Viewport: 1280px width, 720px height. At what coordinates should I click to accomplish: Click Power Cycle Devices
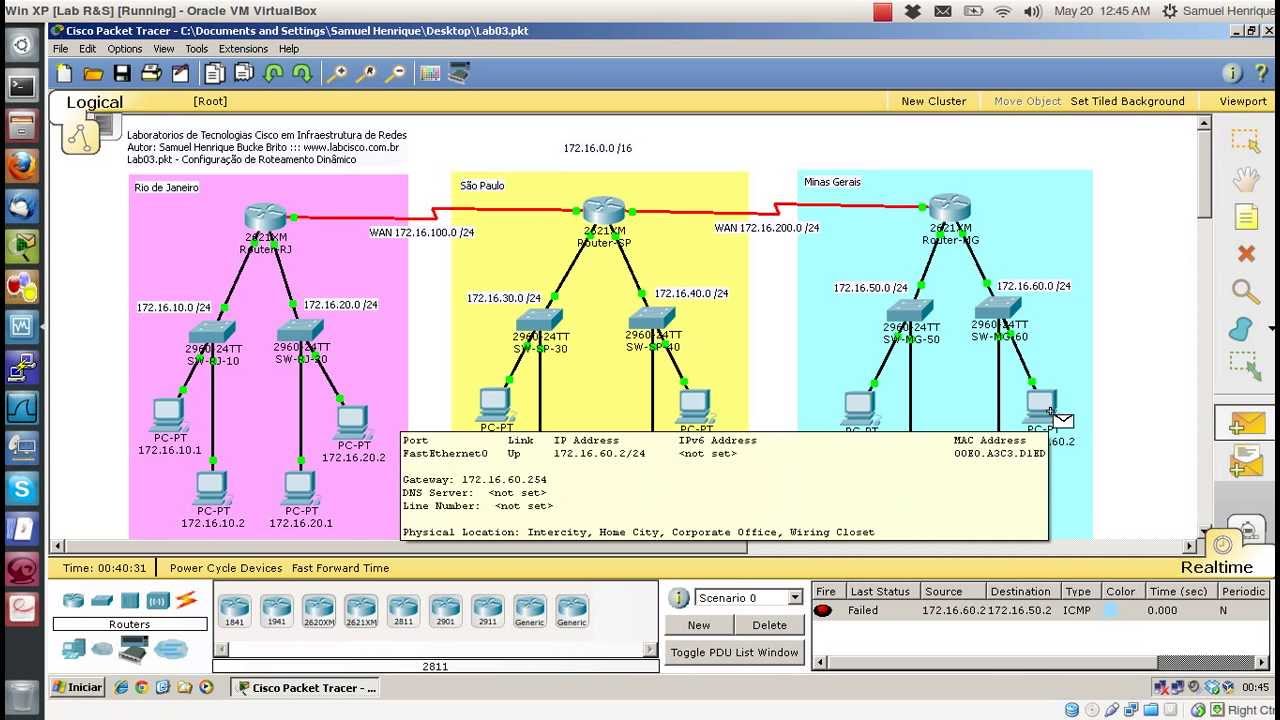(x=226, y=568)
